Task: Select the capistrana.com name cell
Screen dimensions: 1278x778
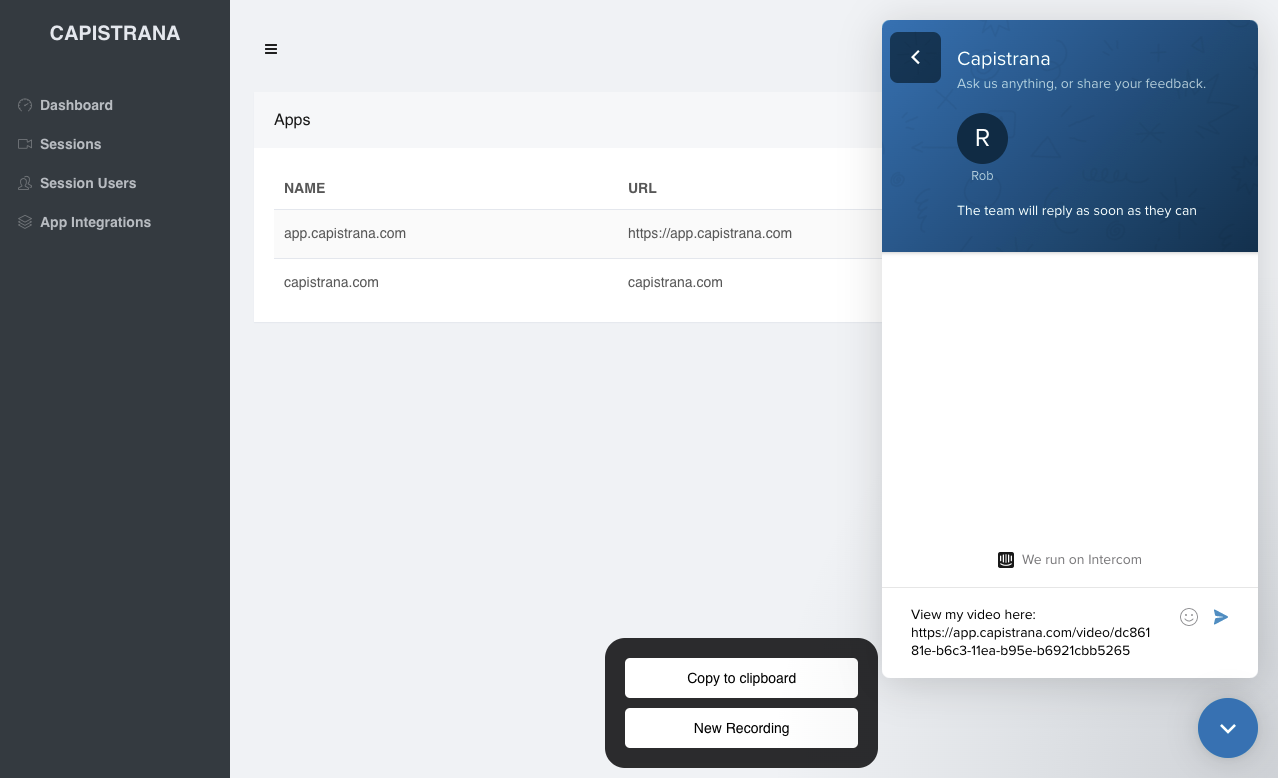Action: [x=331, y=282]
